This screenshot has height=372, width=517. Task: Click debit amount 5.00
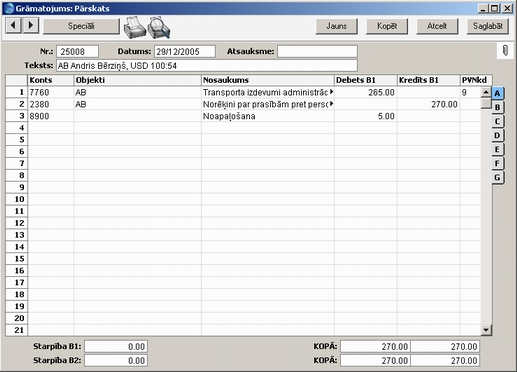coord(366,116)
